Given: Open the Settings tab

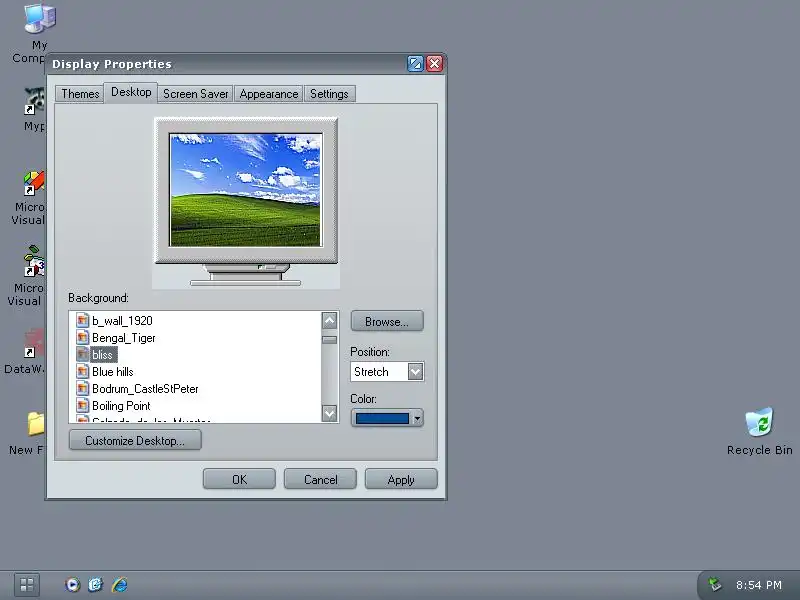Looking at the screenshot, I should (329, 94).
